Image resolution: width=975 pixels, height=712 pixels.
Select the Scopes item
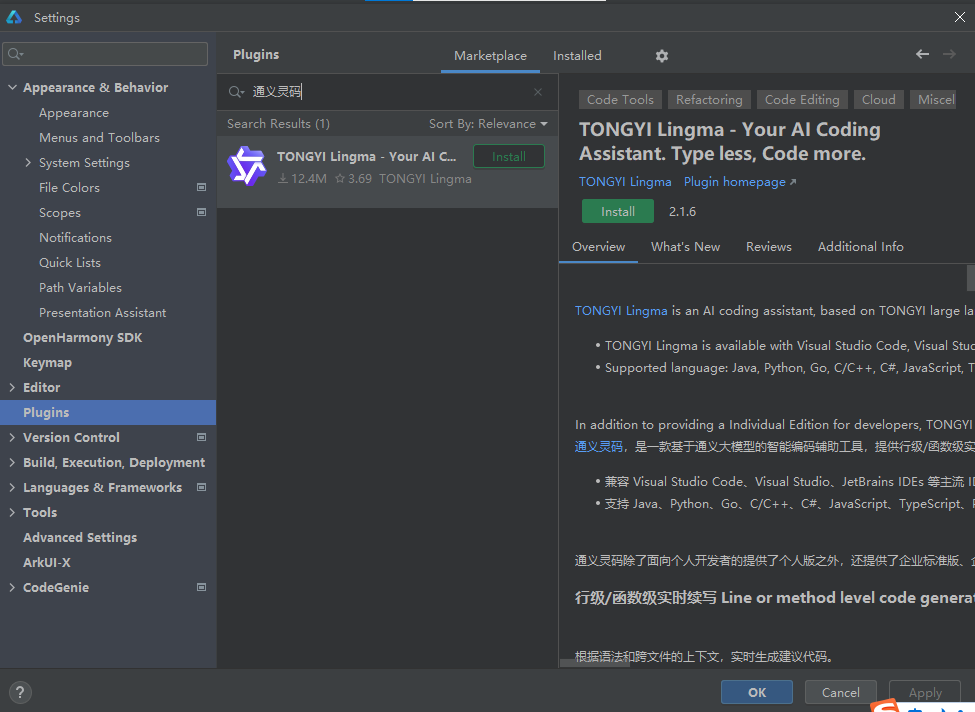coord(60,212)
